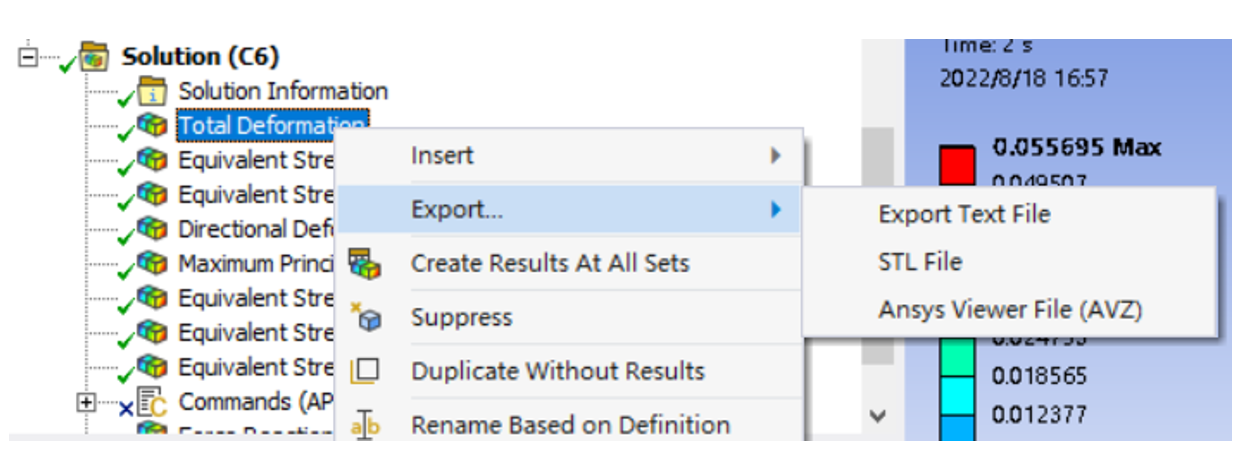Expand the Commands tree node
The width and height of the screenshot is (1243, 454).
87,402
